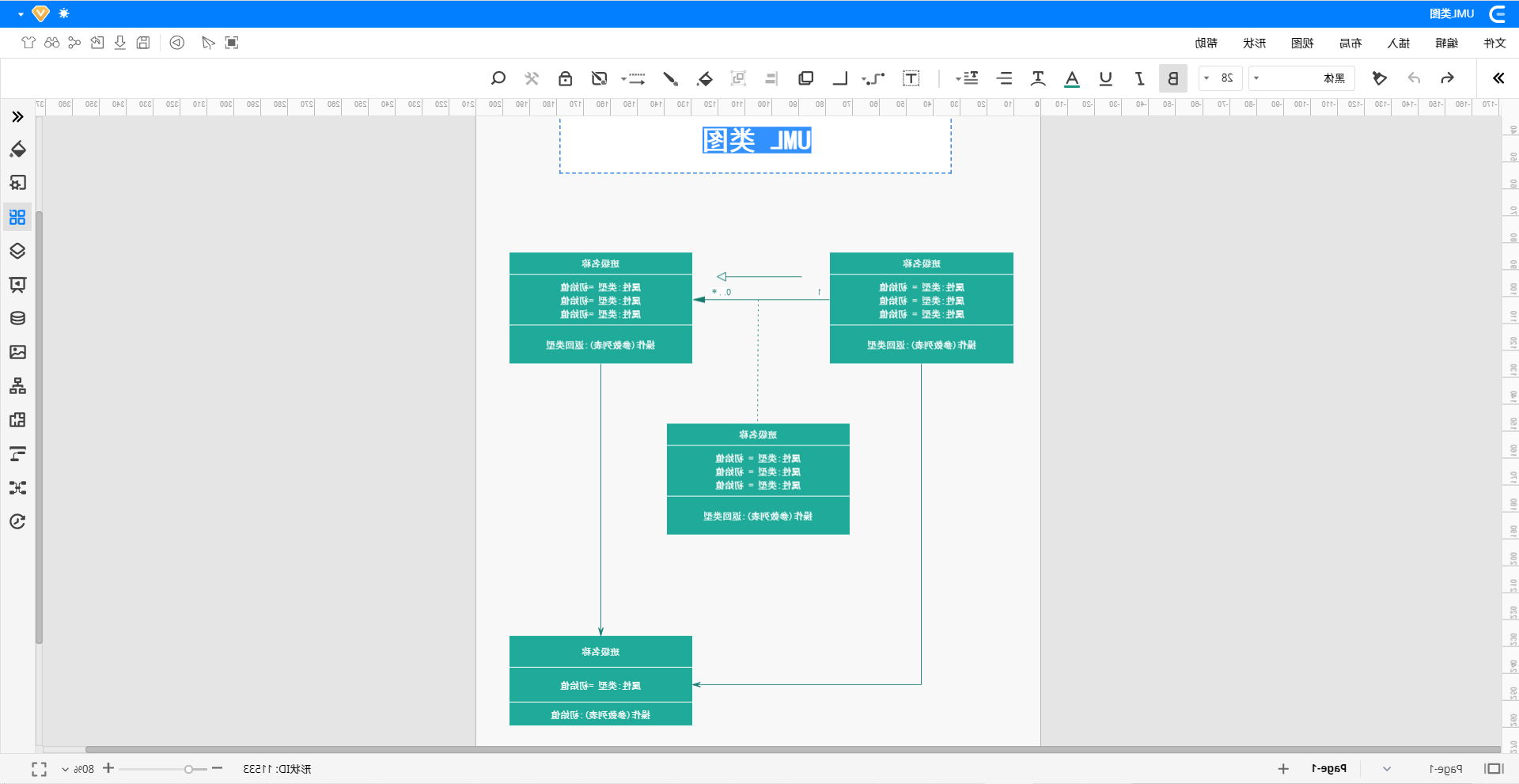This screenshot has width=1519, height=784.
Task: Adjust the zoom slider handle
Action: pyautogui.click(x=188, y=769)
